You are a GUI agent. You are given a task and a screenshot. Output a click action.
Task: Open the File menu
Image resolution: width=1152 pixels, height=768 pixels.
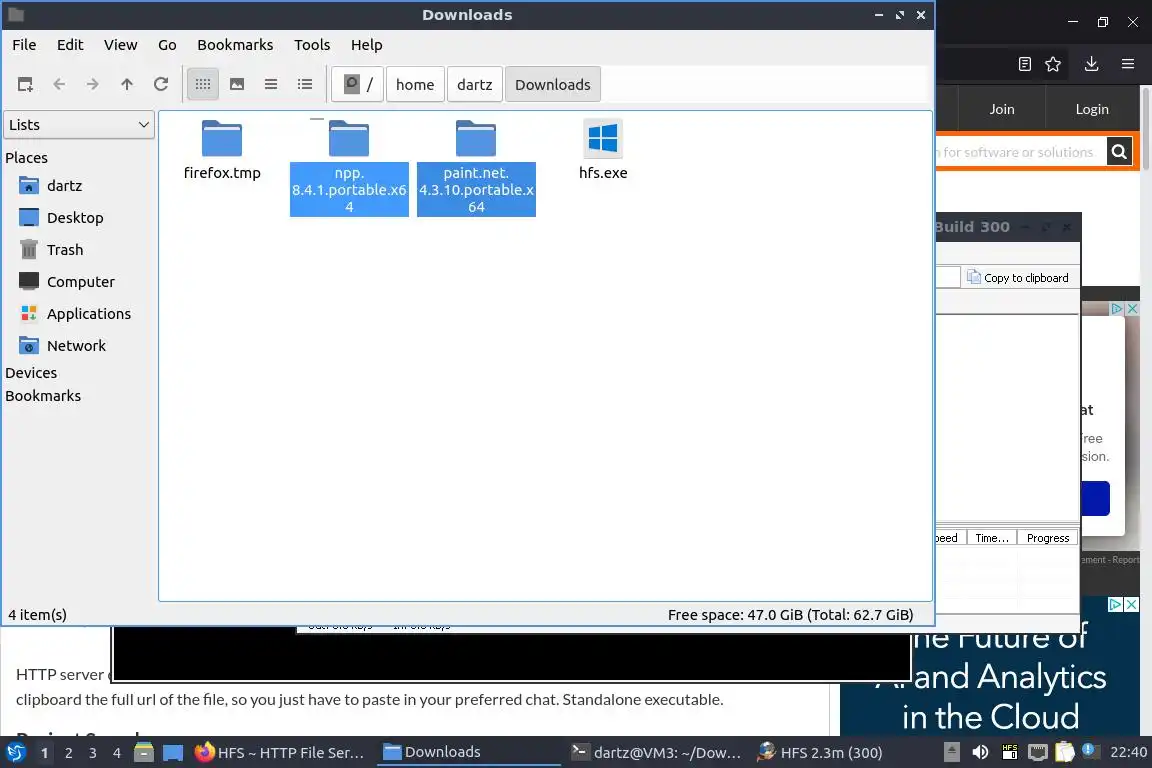tap(24, 45)
